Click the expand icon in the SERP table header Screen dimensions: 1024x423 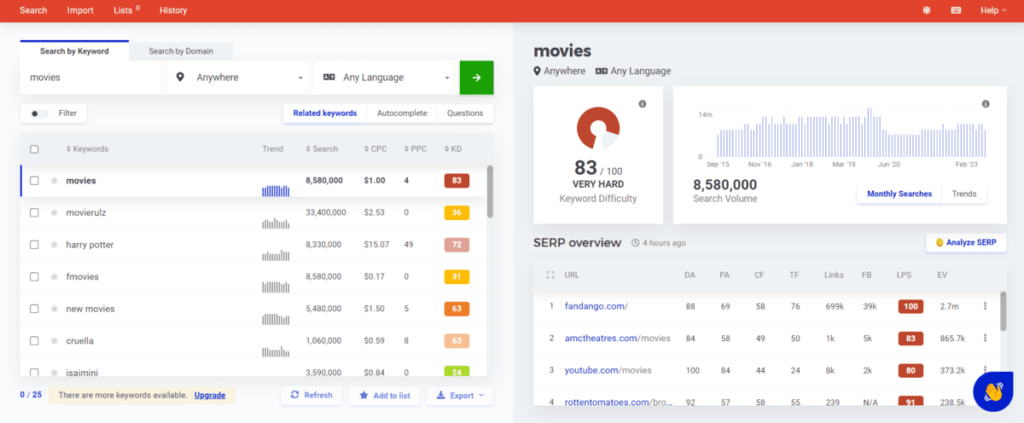[550, 275]
